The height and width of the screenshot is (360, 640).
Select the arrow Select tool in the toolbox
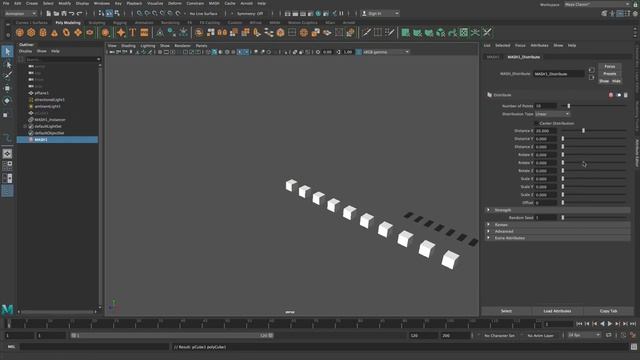click(x=7, y=51)
